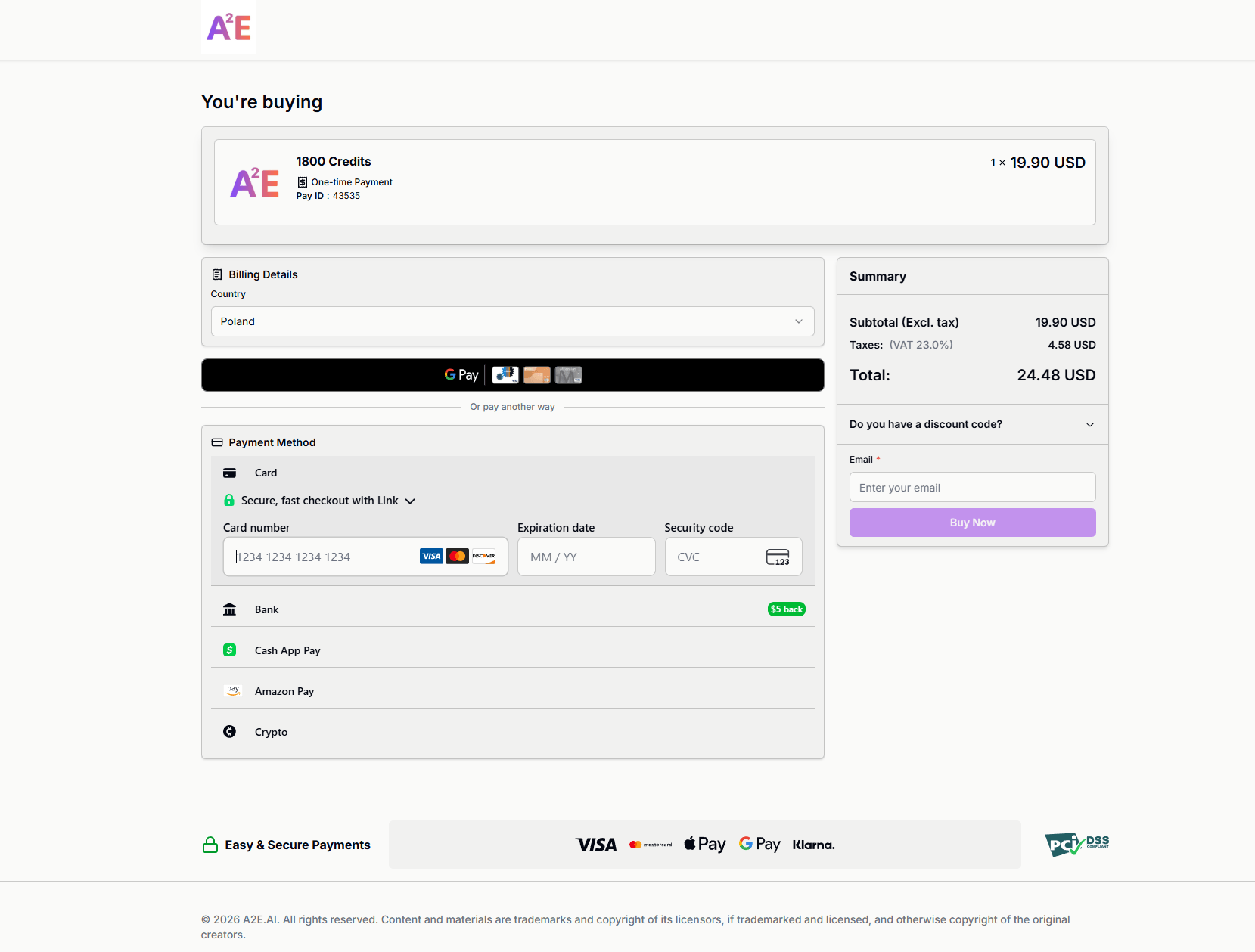Click the "1 × 19.90 USD" price
The height and width of the screenshot is (952, 1255).
pyautogui.click(x=1038, y=163)
